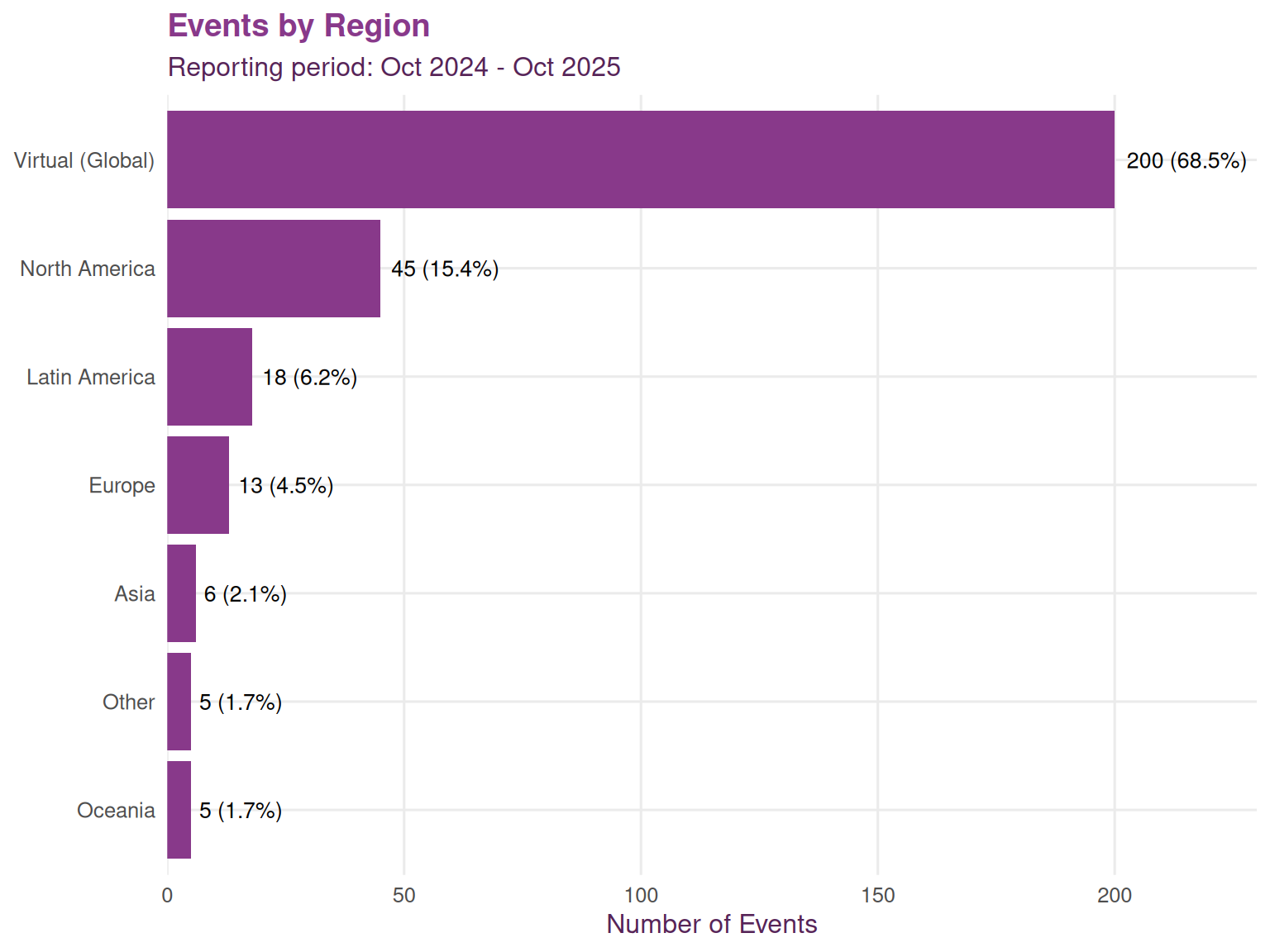The width and height of the screenshot is (1270, 952).
Task: Click the Europe bar in chart
Action: pos(198,485)
